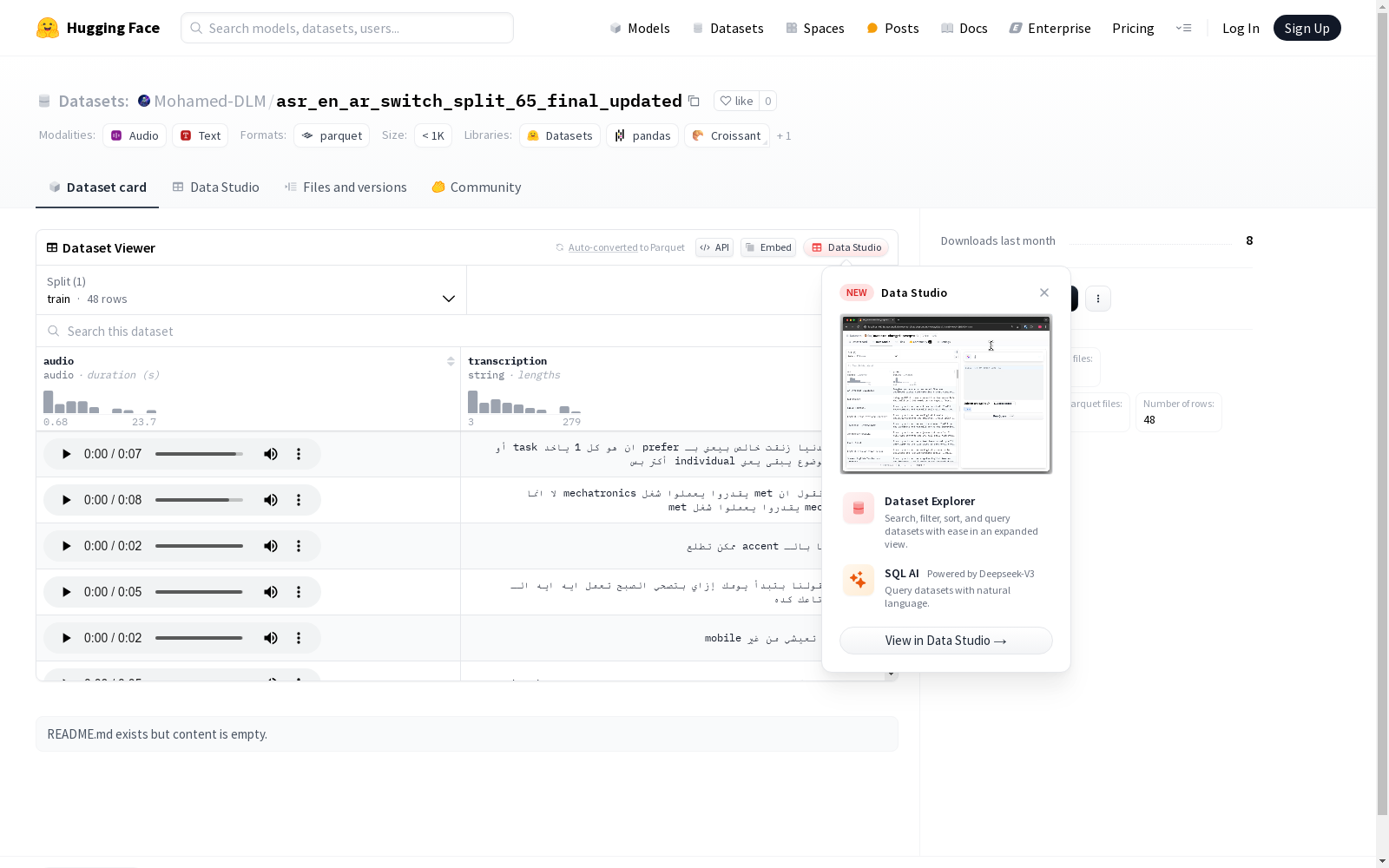Sort the audio column
The width and height of the screenshot is (1389, 868).
(x=451, y=361)
